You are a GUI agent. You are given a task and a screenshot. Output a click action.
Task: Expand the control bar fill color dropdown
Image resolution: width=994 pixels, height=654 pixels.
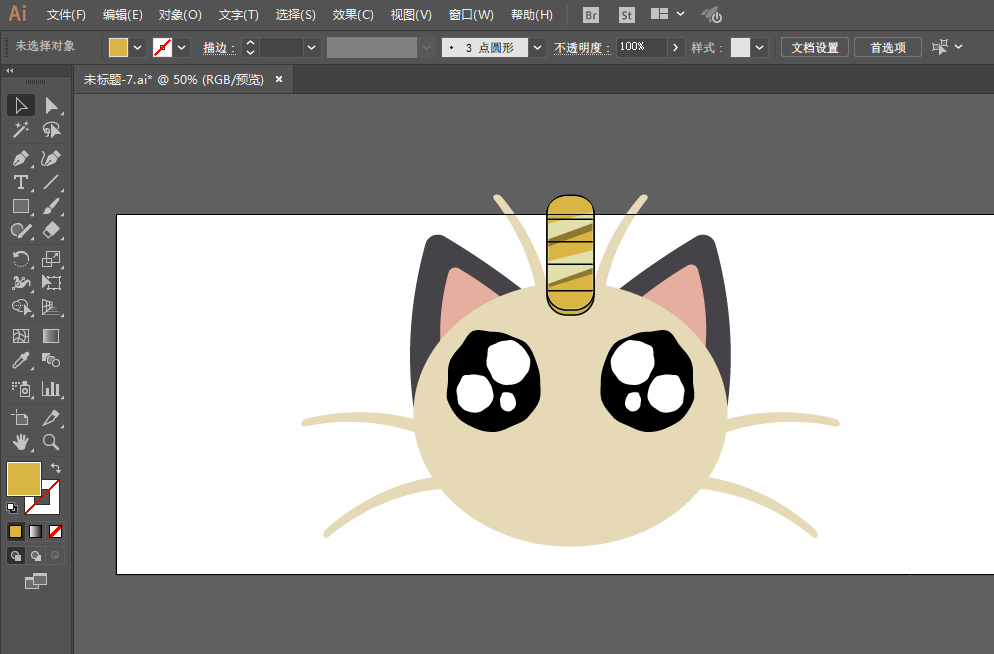[138, 48]
